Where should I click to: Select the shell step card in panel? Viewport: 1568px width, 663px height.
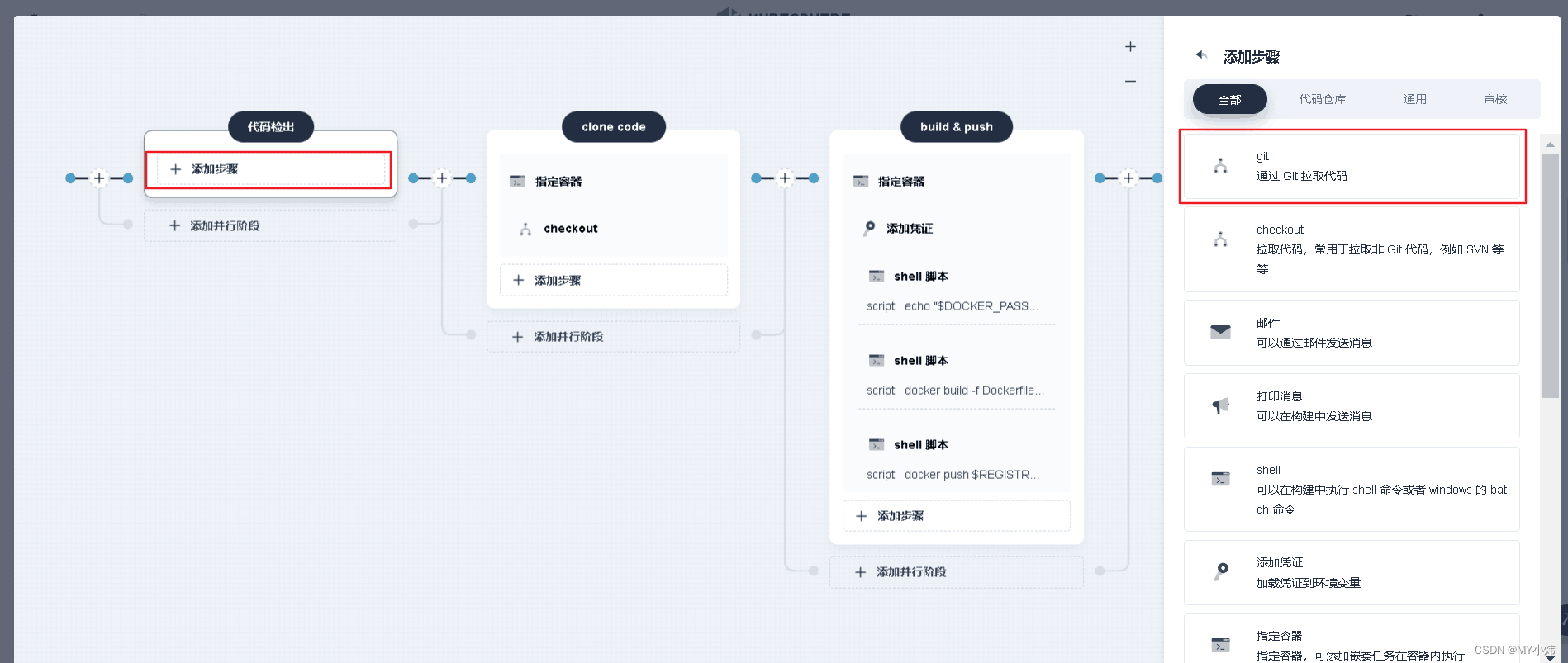click(1352, 489)
